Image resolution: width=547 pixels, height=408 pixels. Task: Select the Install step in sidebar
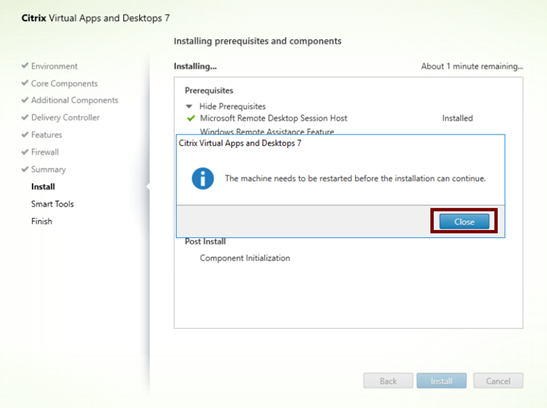coord(43,187)
